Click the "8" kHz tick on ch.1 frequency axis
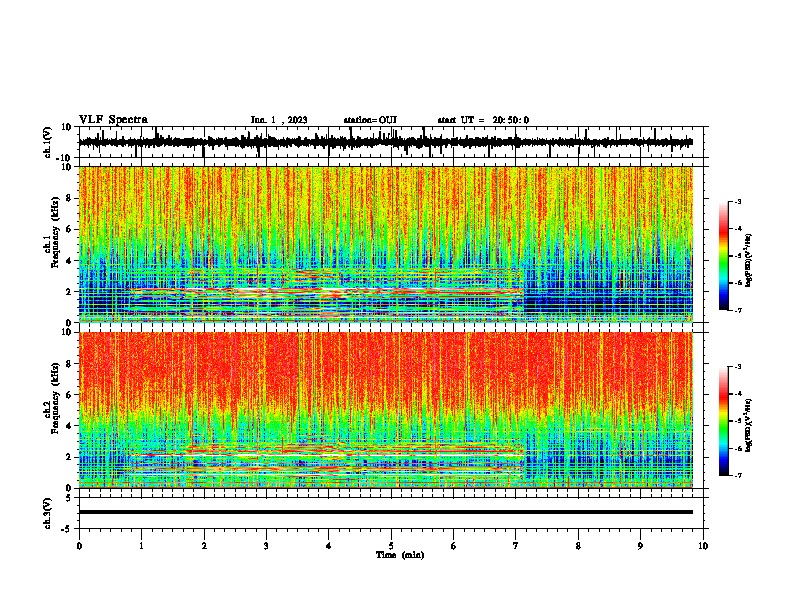Viewport: 792px width, 612px height. (69, 198)
